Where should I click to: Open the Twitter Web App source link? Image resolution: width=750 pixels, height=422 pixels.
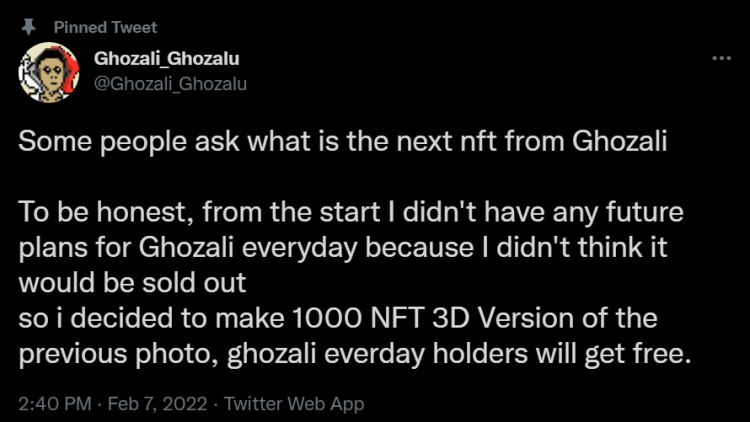coord(294,404)
